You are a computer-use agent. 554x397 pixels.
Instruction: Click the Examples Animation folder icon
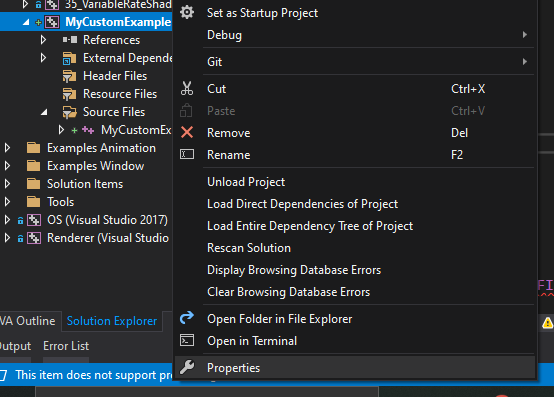tap(33, 148)
